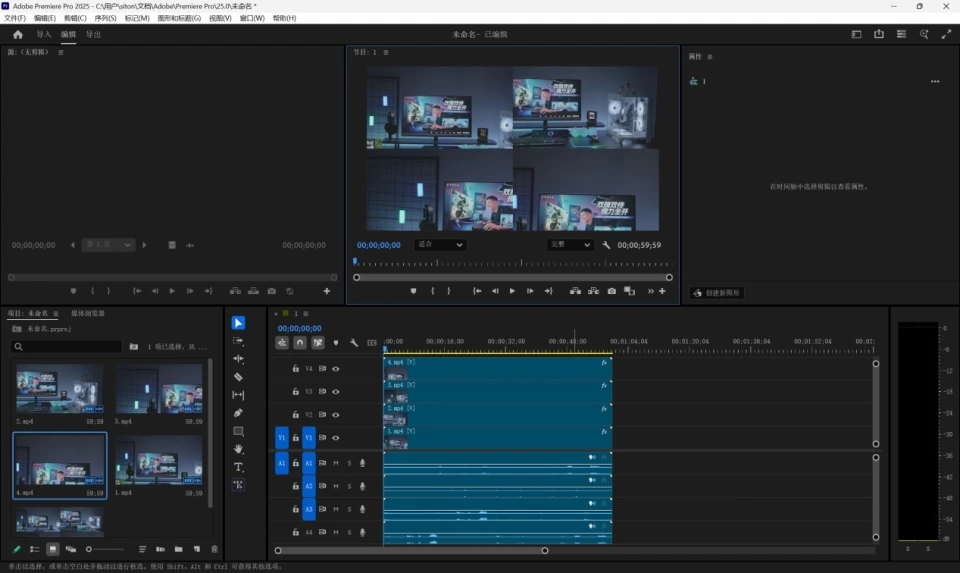Screen dimensions: 960x573
Task: Open the zoom level dropdown labeled 适合
Action: pos(440,245)
